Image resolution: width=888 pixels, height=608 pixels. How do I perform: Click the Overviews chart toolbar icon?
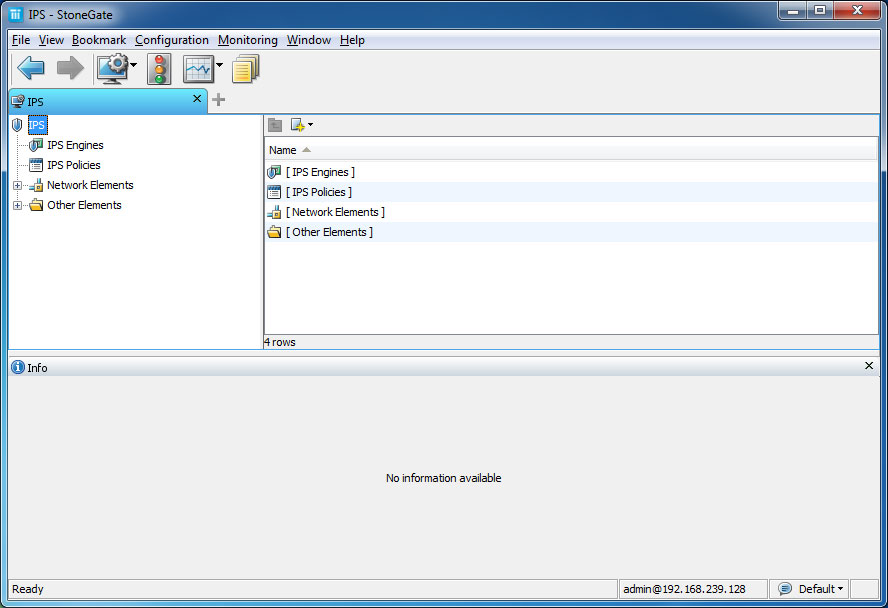pyautogui.click(x=198, y=69)
